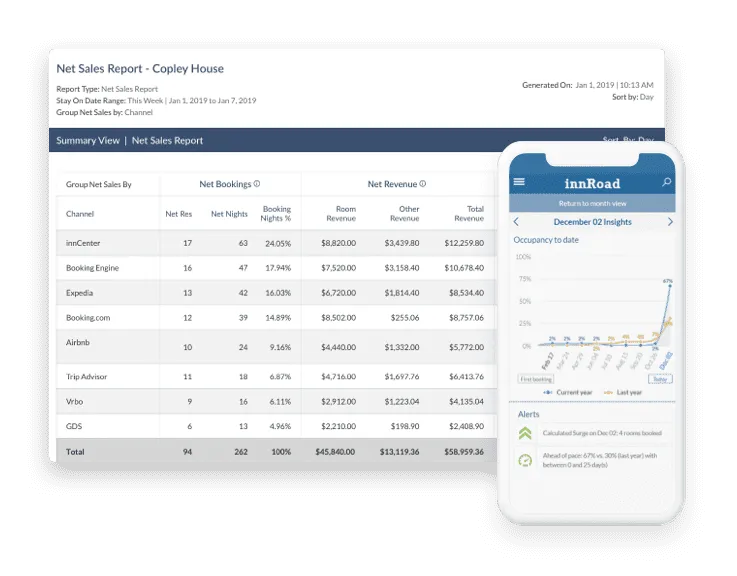Click the Occupancy to date heading
Screen dimensions: 737x576
coord(546,240)
